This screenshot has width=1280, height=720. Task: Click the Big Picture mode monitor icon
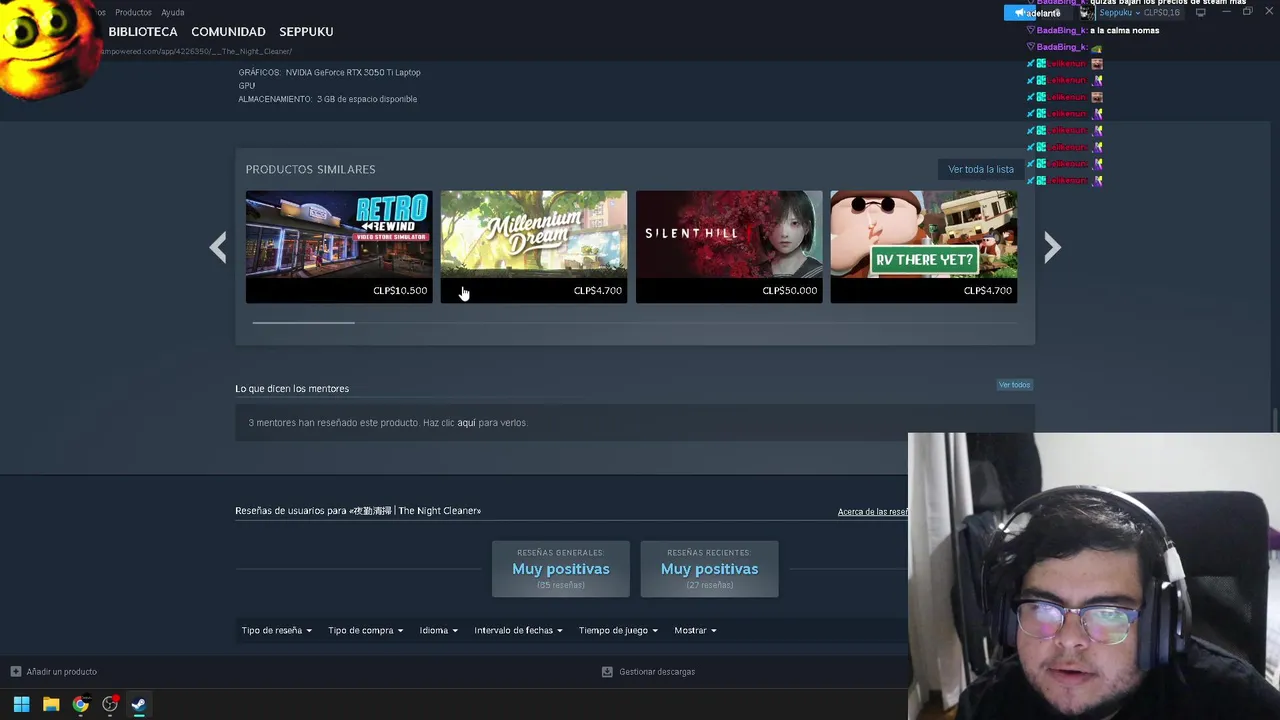pyautogui.click(x=1201, y=13)
